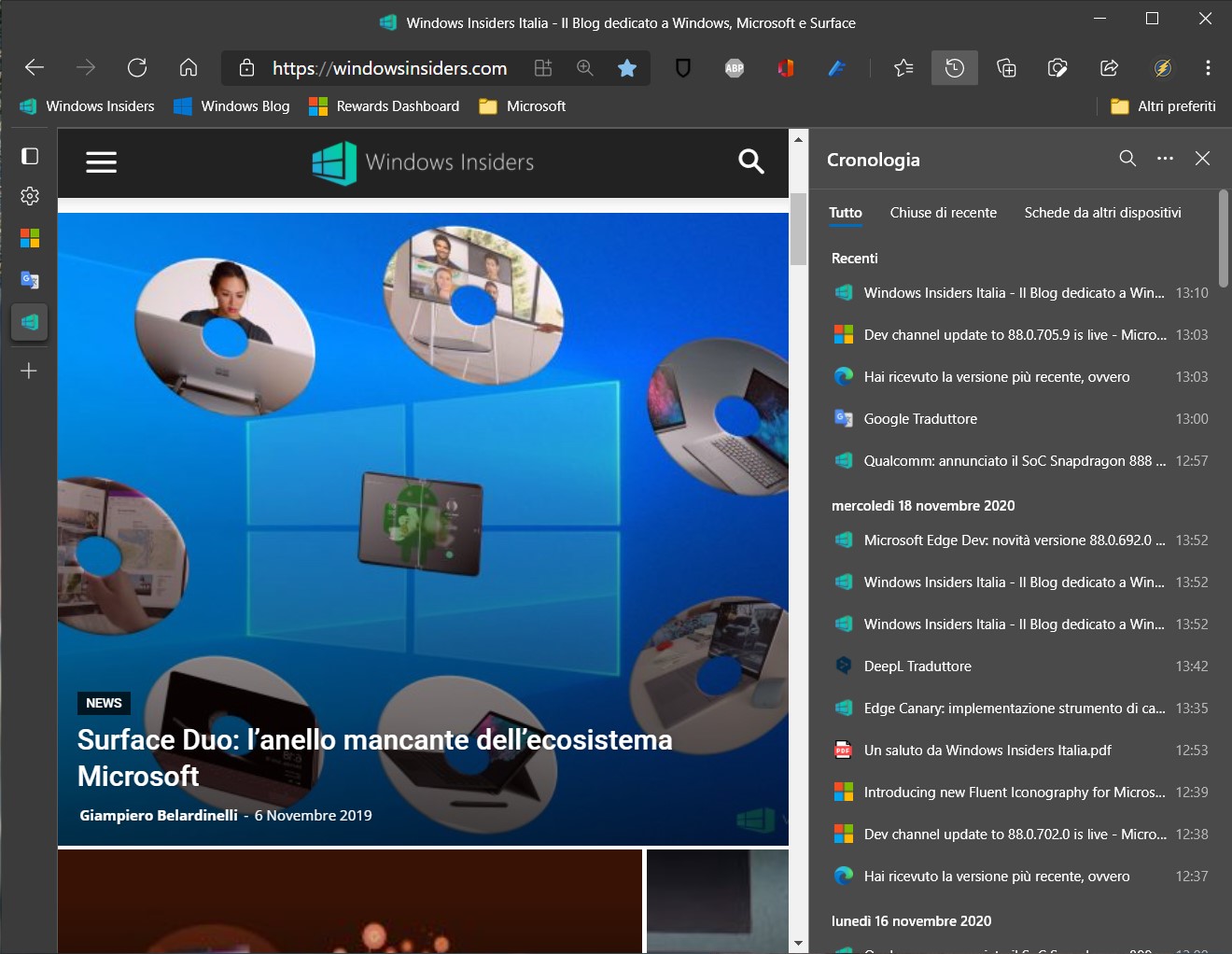Screen dimensions: 1232x954
Task: Toggle the vertical tabs pane icon
Action: 30,156
